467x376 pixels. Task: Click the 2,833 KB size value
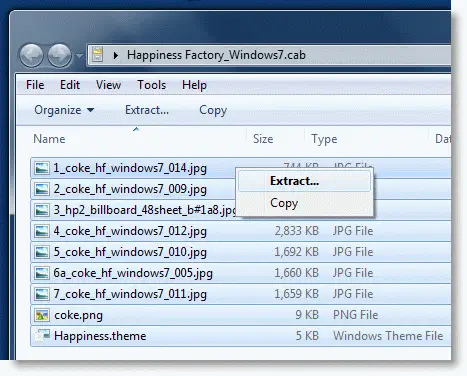297,231
